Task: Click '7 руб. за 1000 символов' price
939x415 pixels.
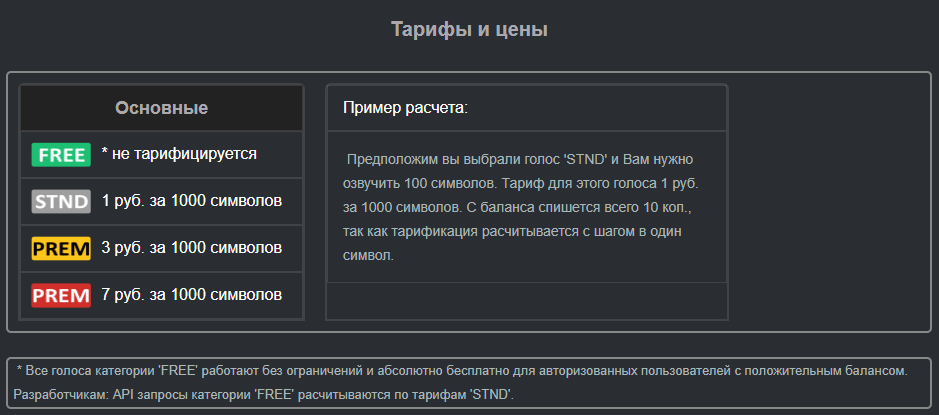Action: point(191,294)
